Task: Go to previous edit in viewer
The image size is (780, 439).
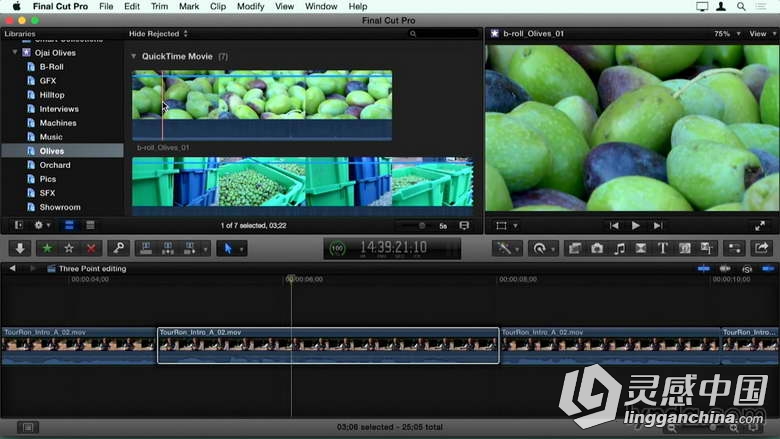Action: (614, 226)
